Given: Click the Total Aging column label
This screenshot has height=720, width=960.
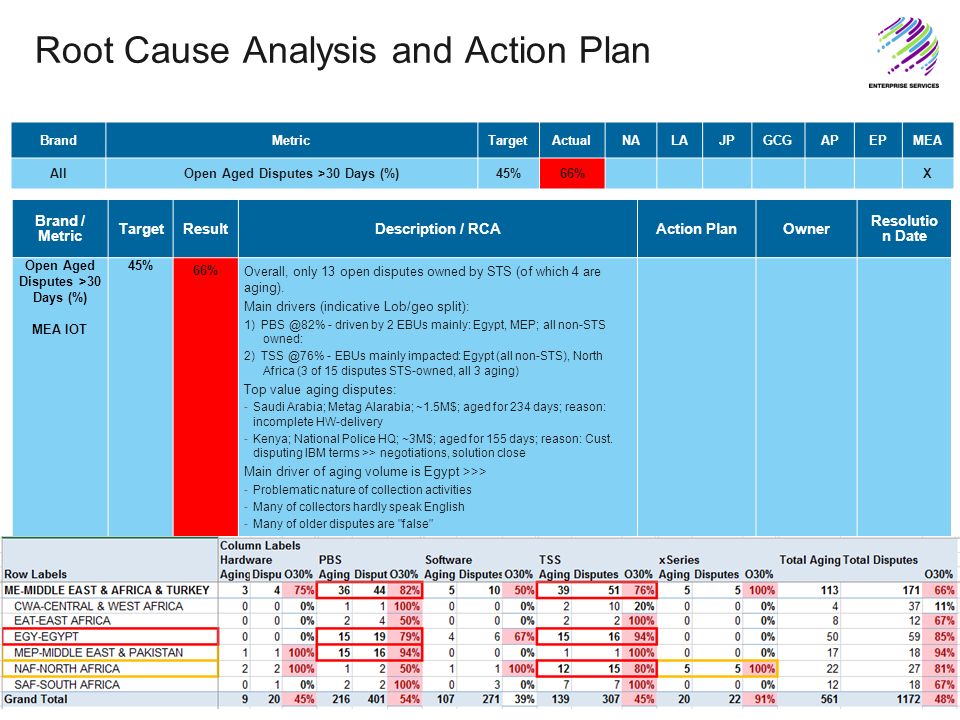Looking at the screenshot, I should click(x=809, y=560).
